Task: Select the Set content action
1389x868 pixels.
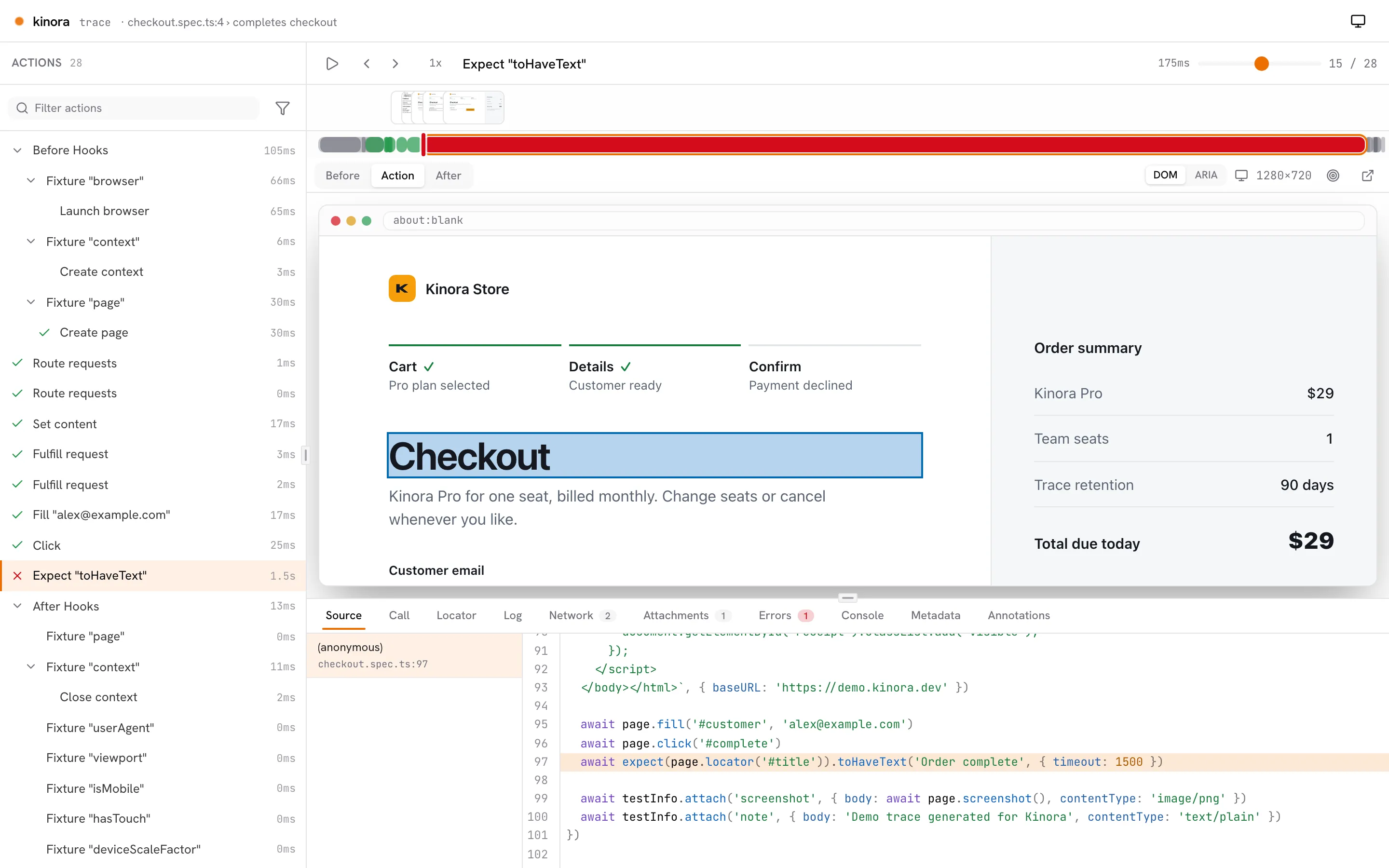Action: [153, 424]
